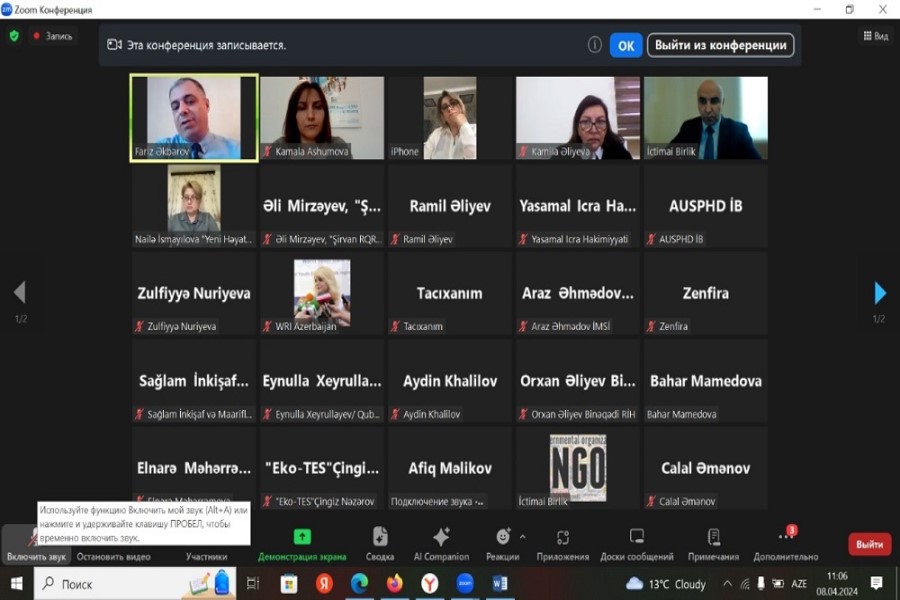The height and width of the screenshot is (600, 900).
Task: Open the Примечания notes icon
Action: tap(713, 536)
